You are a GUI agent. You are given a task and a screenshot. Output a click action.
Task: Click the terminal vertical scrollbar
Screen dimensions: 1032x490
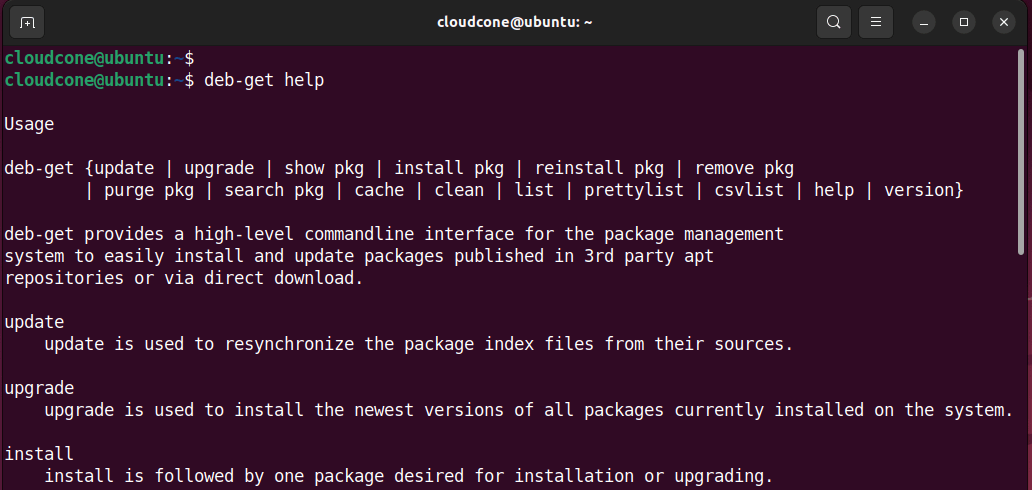(x=1021, y=151)
